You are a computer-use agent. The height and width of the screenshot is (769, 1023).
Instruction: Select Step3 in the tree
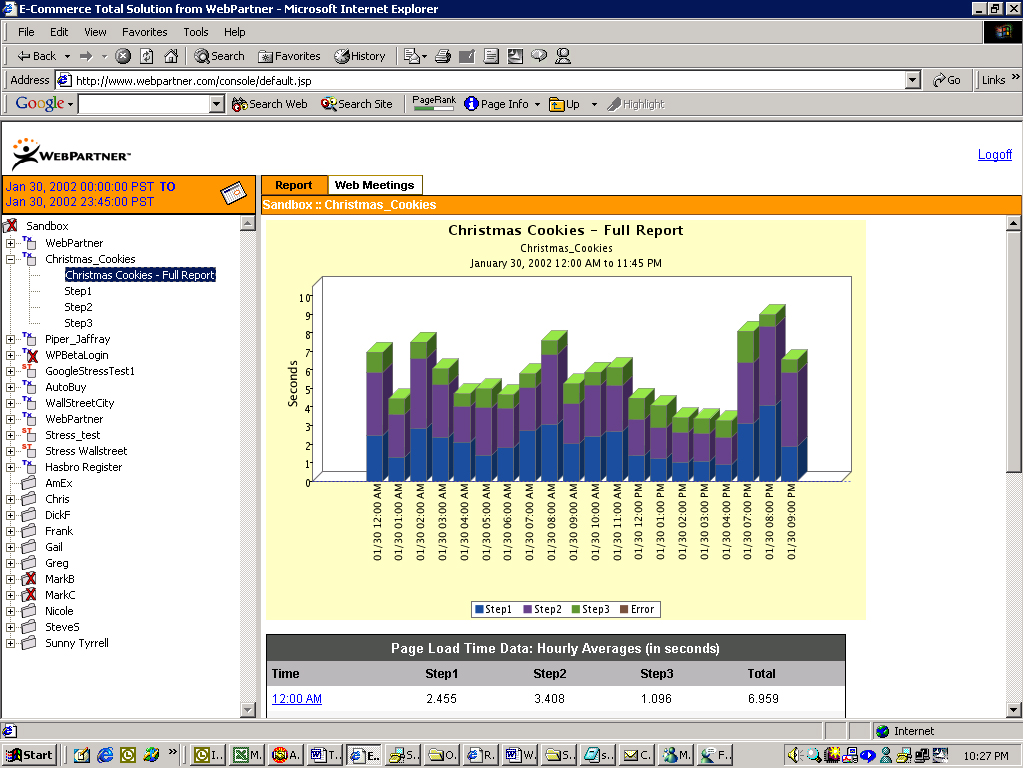[x=78, y=323]
